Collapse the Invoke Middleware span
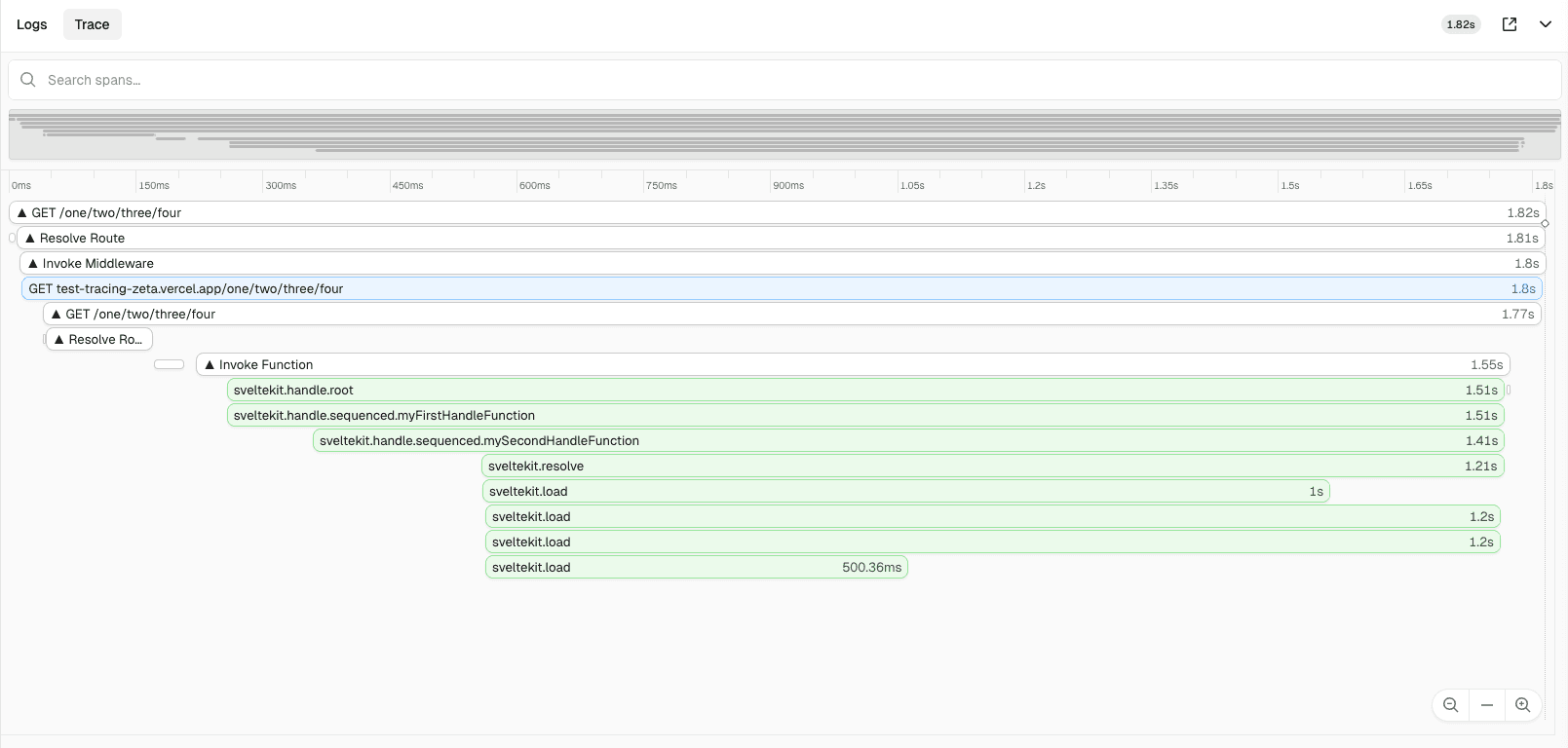 (x=33, y=264)
